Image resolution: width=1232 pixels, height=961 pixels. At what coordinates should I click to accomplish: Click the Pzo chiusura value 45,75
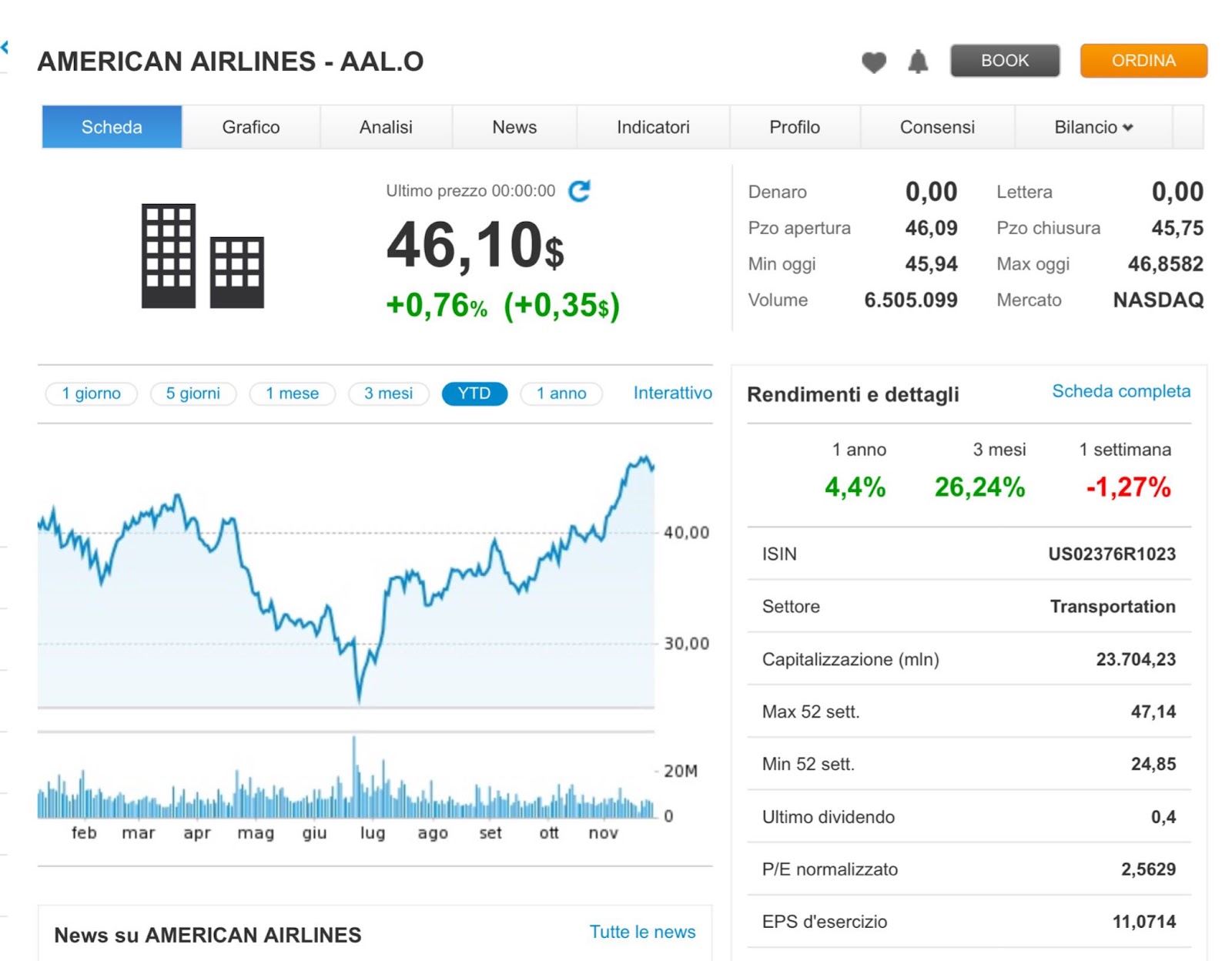click(1177, 228)
